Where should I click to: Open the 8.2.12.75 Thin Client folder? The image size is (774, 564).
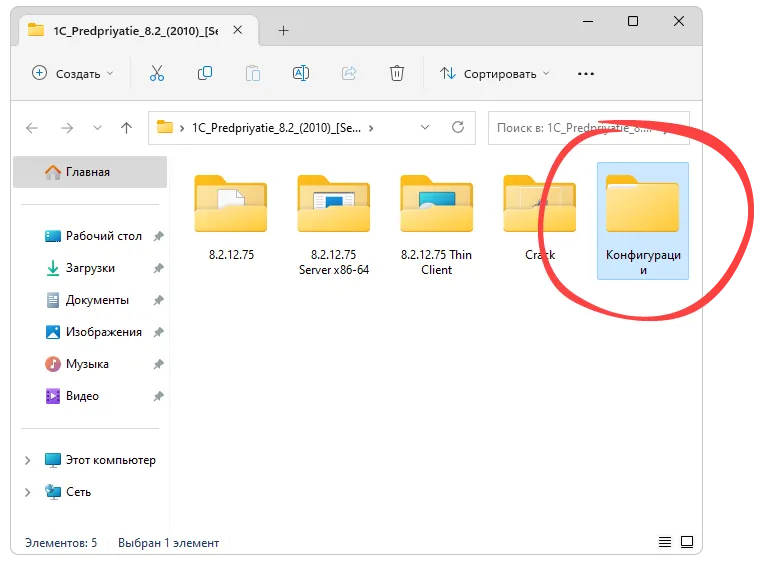pos(436,225)
